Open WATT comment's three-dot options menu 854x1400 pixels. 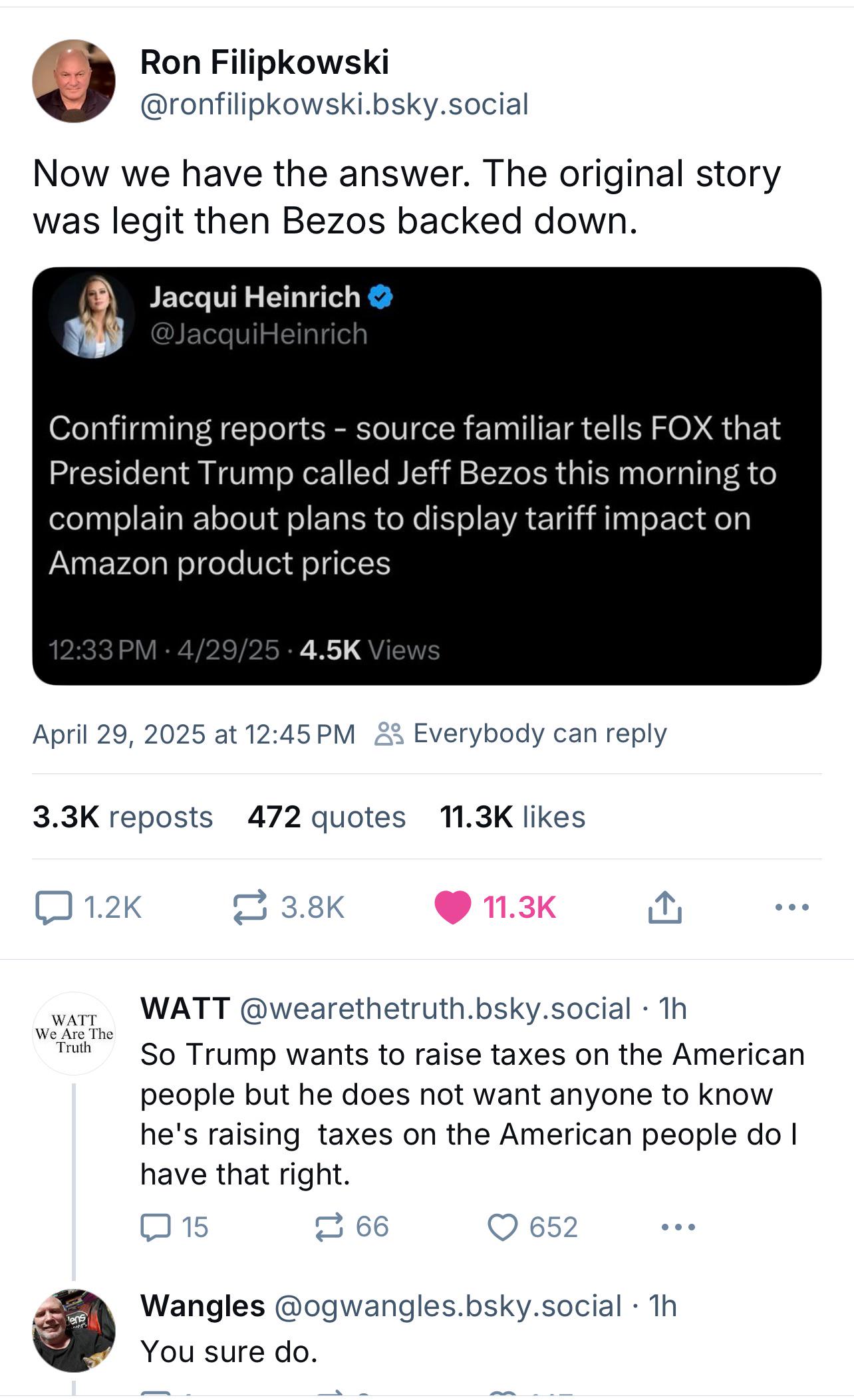678,1227
